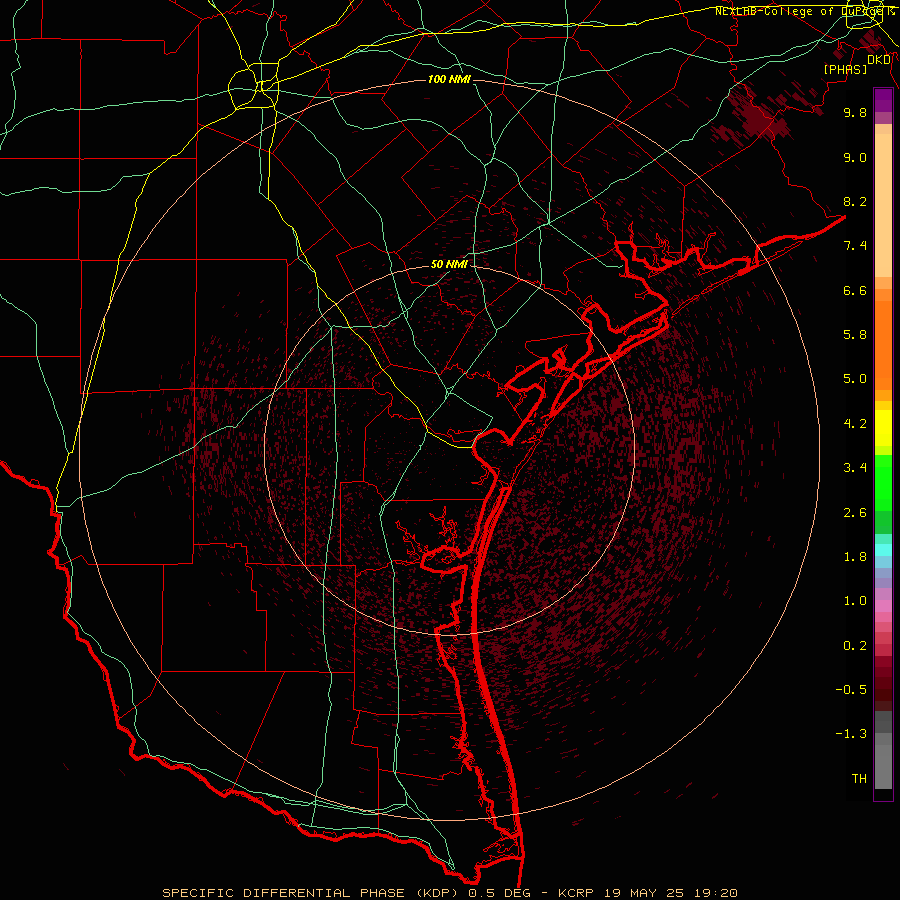900x900 pixels.
Task: Click the 5.0 legend value
Action: click(x=855, y=379)
